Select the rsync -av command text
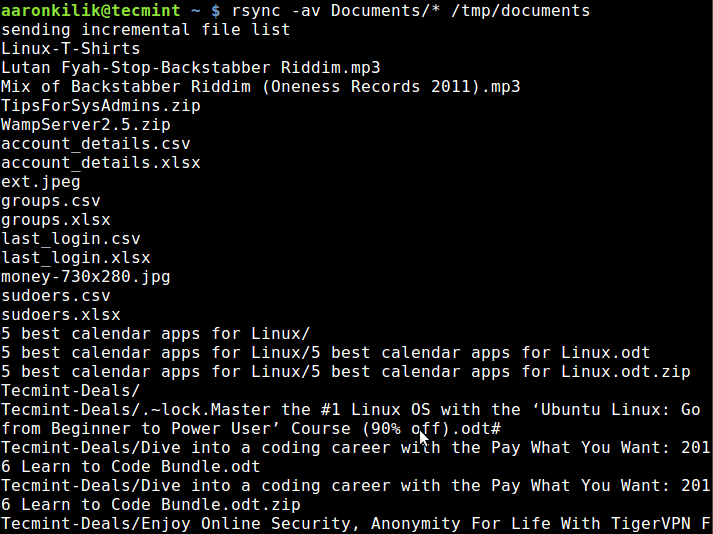 pos(276,10)
